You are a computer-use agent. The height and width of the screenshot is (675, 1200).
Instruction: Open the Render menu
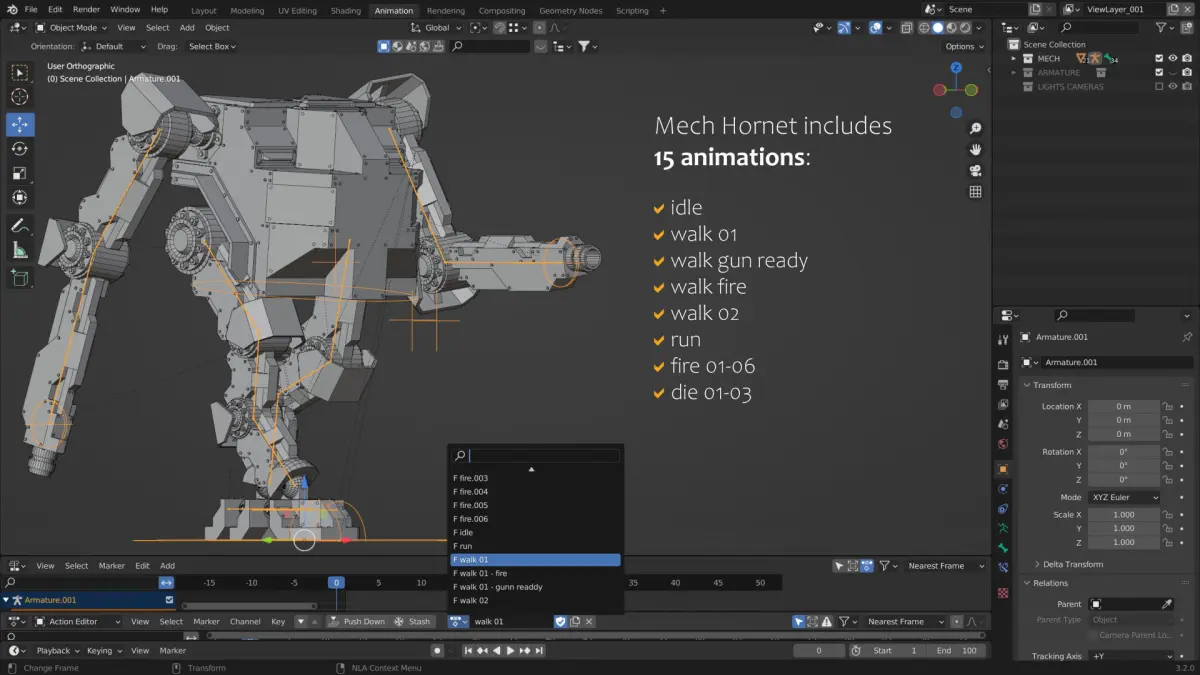point(86,9)
